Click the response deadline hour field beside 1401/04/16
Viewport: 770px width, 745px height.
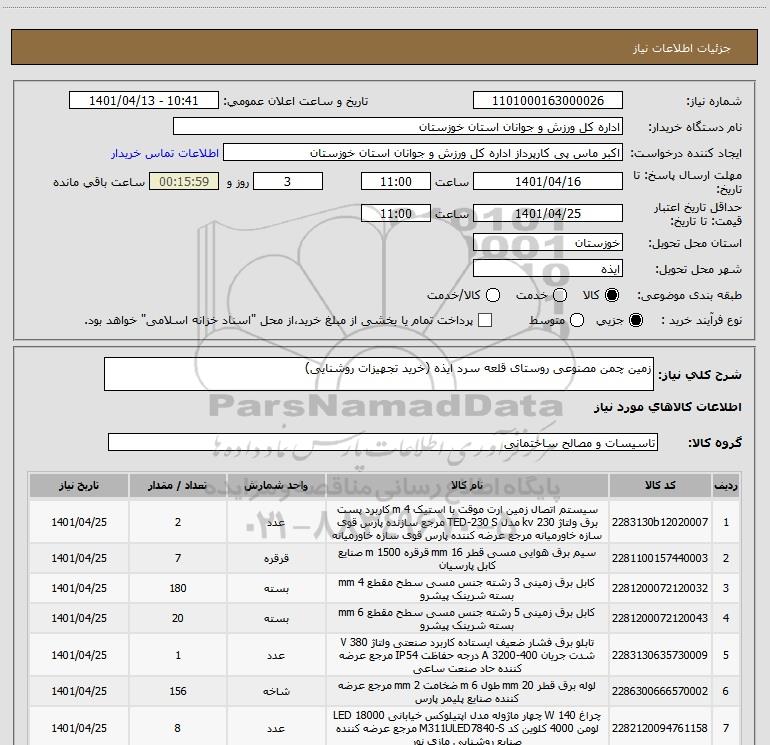(x=396, y=181)
